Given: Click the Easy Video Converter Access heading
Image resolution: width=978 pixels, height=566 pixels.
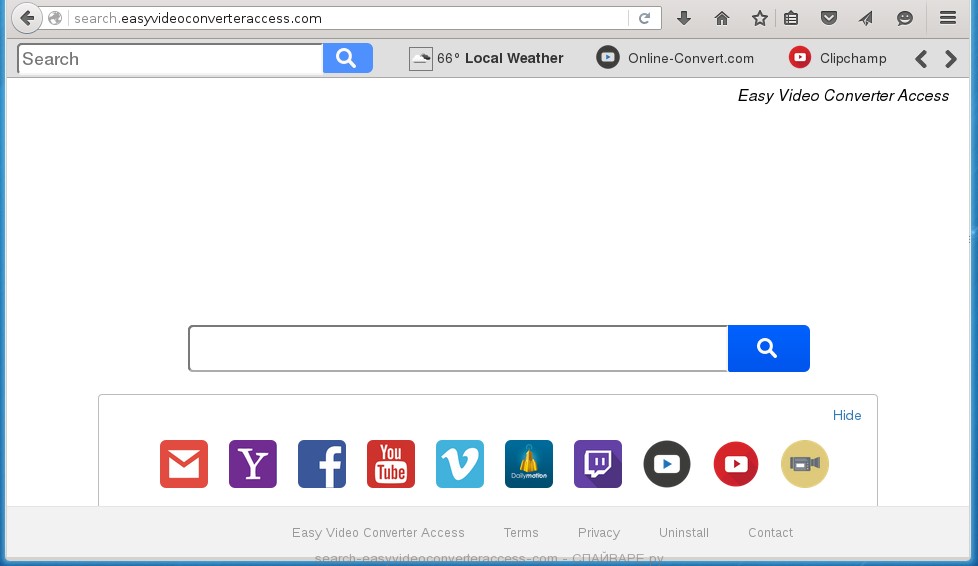Looking at the screenshot, I should [x=843, y=95].
